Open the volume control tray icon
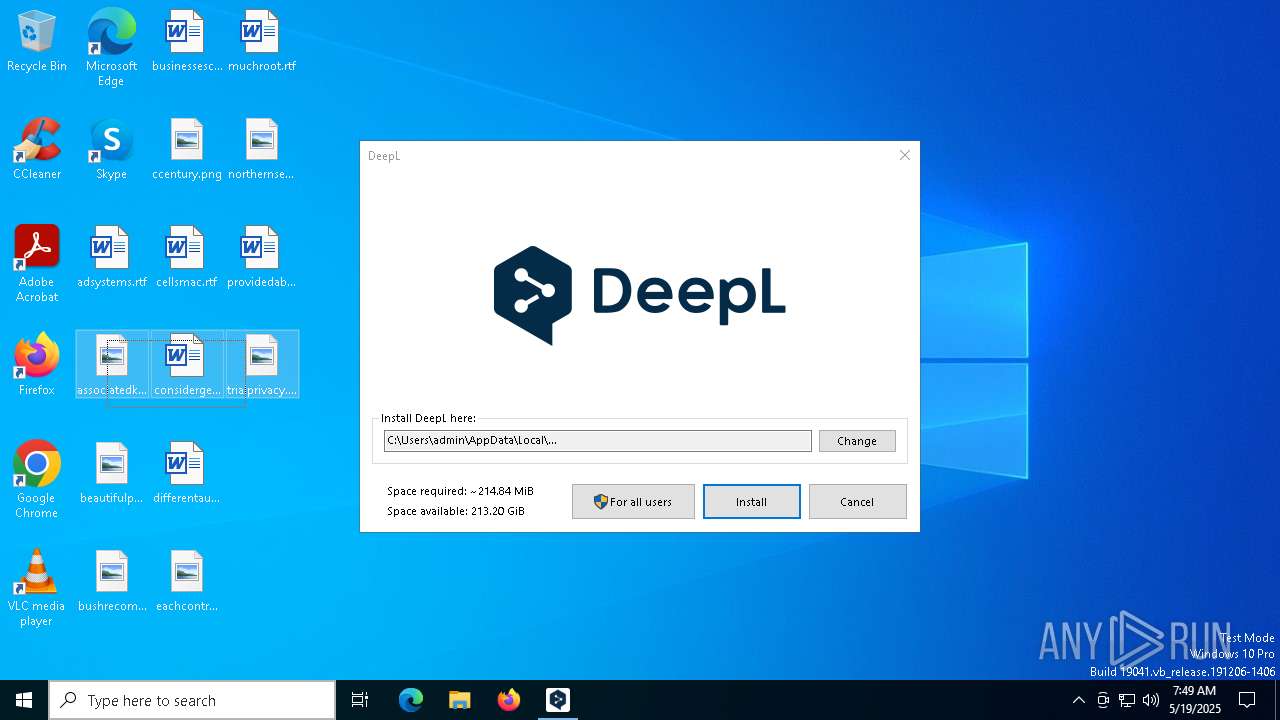 coord(1151,700)
